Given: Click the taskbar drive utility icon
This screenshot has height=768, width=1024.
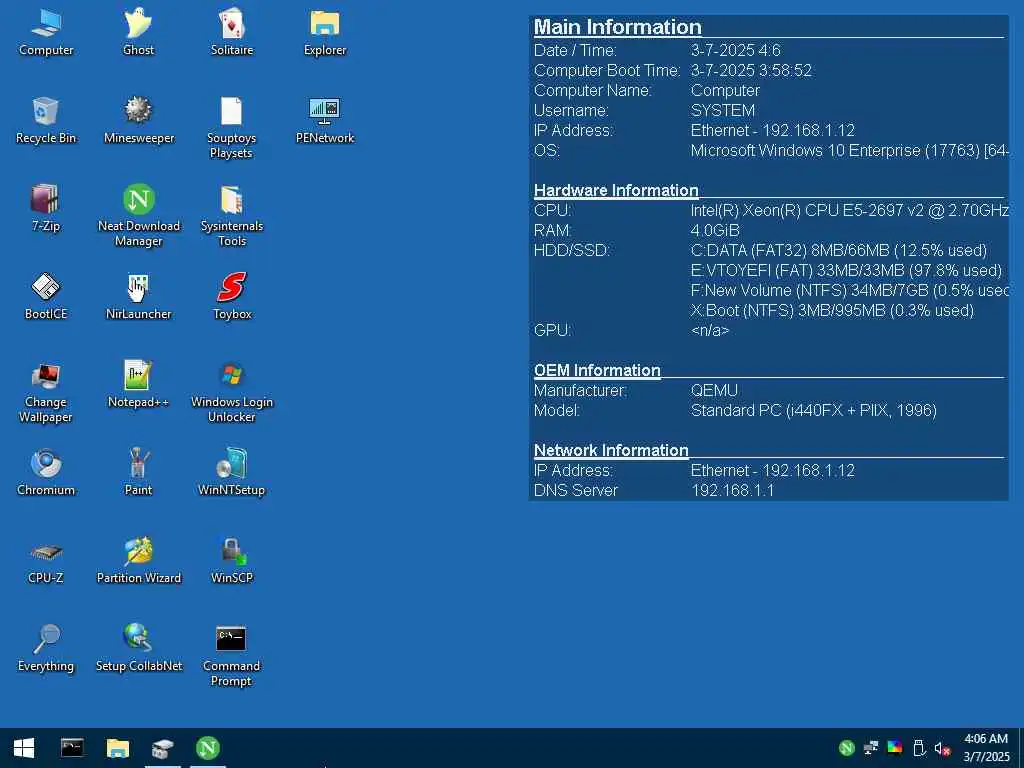Looking at the screenshot, I should click(x=163, y=748).
